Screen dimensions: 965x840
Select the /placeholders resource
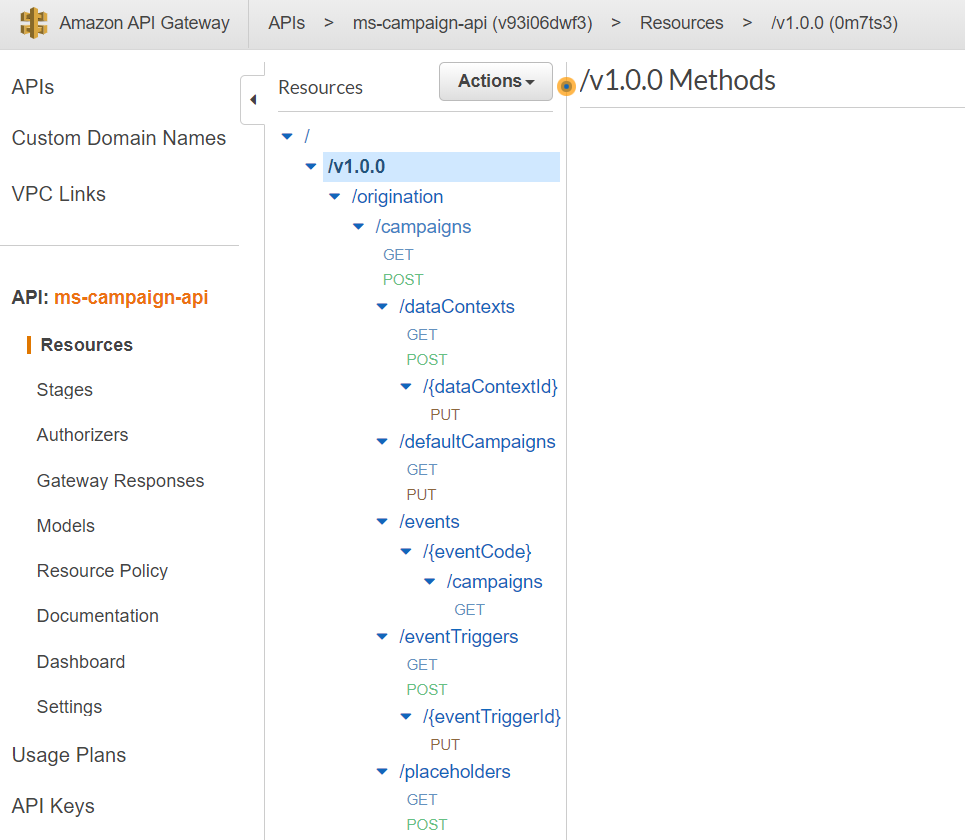pos(455,771)
